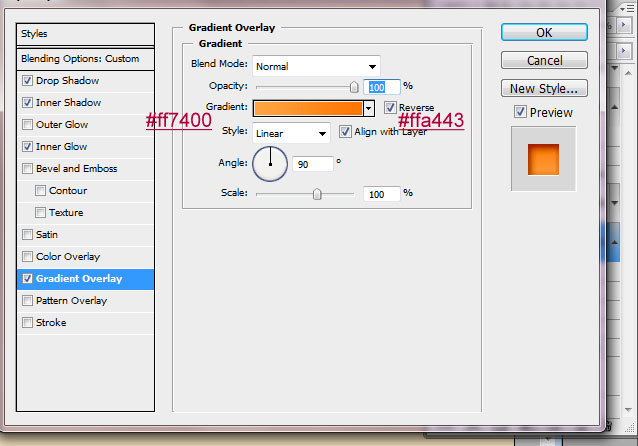Open the Blend Mode dropdown
Viewport: 638px width, 446px height.
pyautogui.click(x=316, y=66)
